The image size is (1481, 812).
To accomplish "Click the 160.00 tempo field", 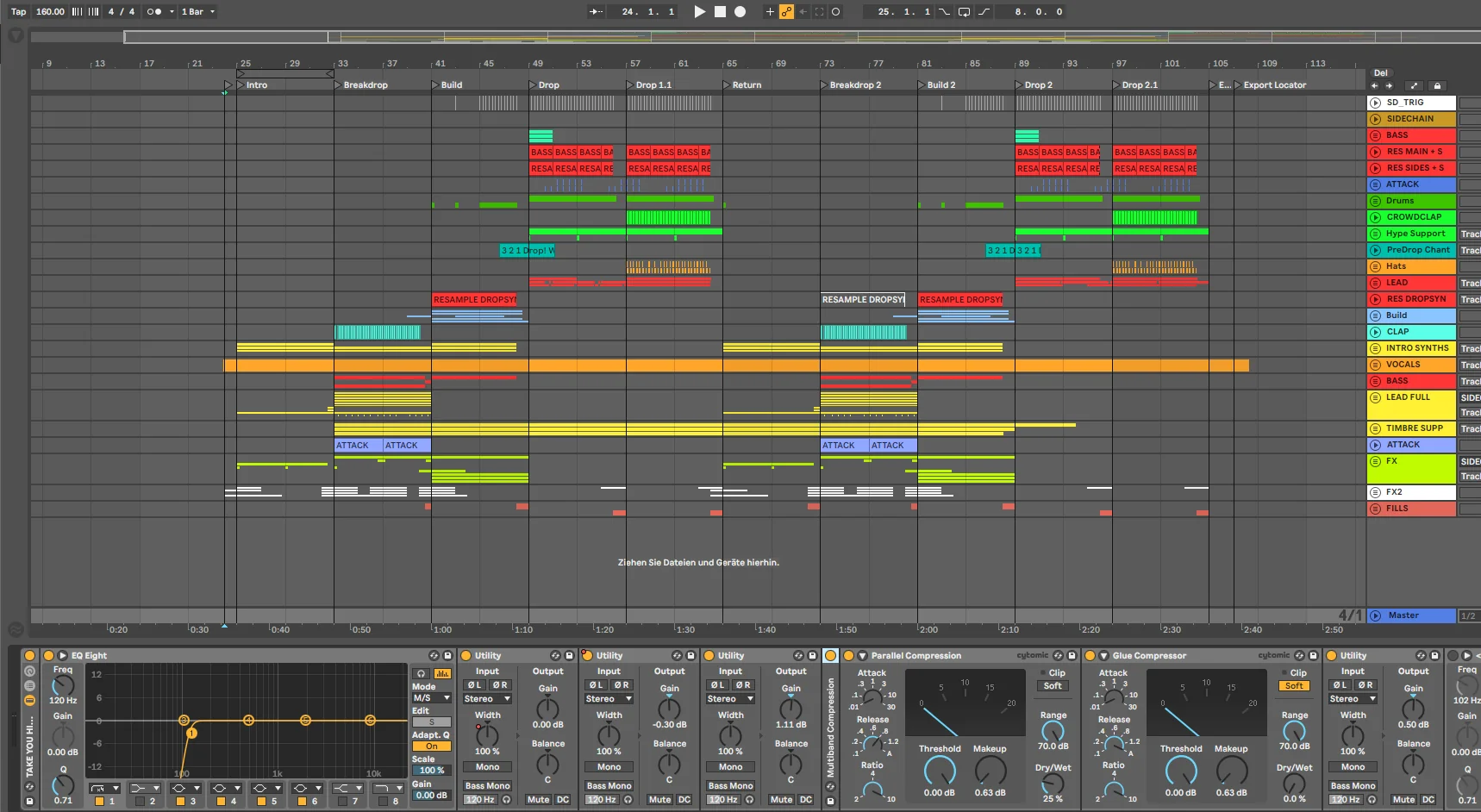I will (50, 11).
